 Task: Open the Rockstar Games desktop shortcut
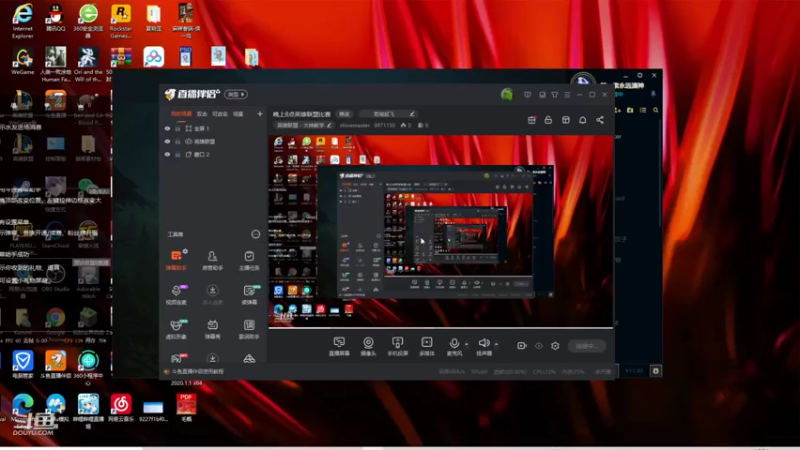pyautogui.click(x=121, y=21)
